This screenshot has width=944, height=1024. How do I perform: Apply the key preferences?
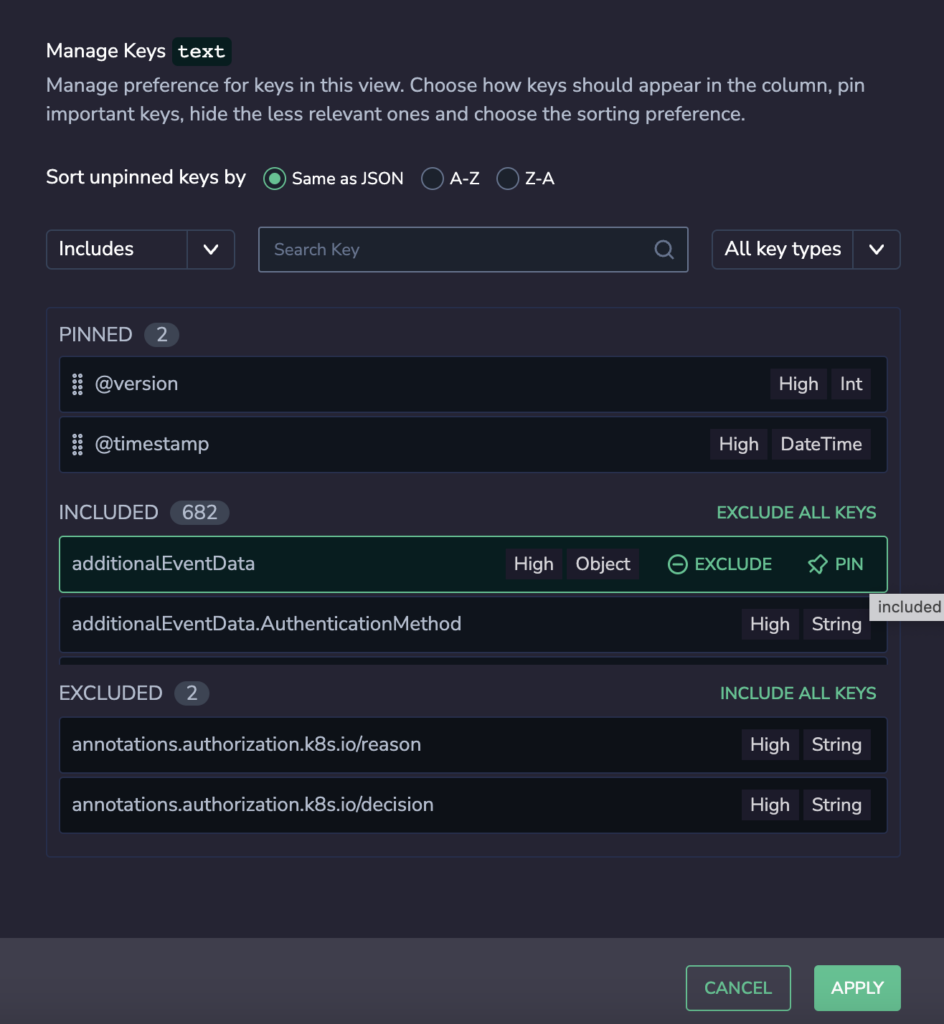(x=857, y=987)
